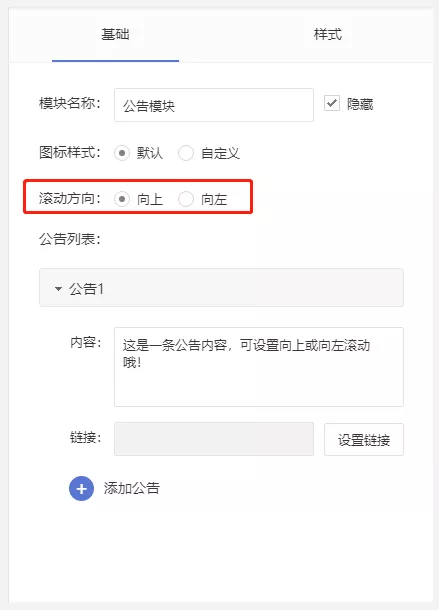Screen dimensions: 439x610
Task: Choose the 向左 scroll direction radio
Action: point(186,199)
